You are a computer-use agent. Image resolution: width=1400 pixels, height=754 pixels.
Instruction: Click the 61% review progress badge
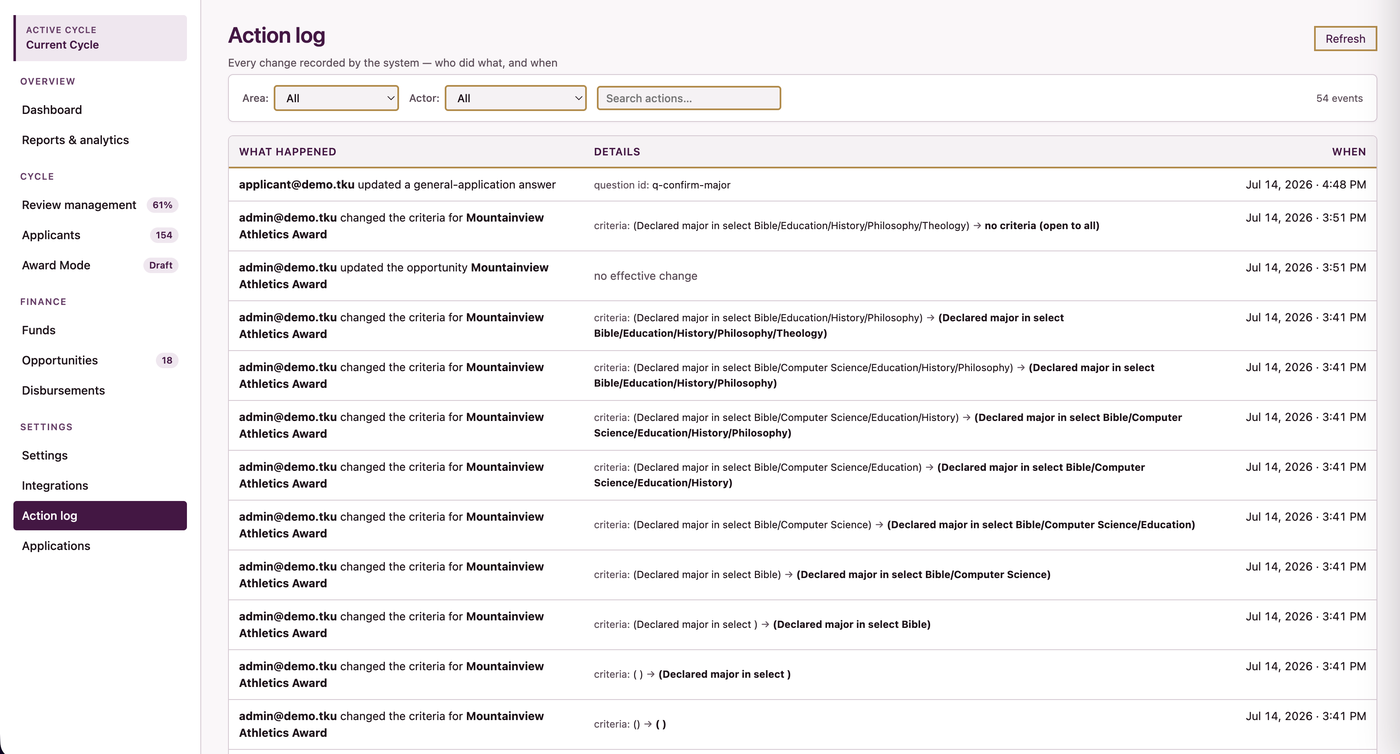[x=162, y=205]
